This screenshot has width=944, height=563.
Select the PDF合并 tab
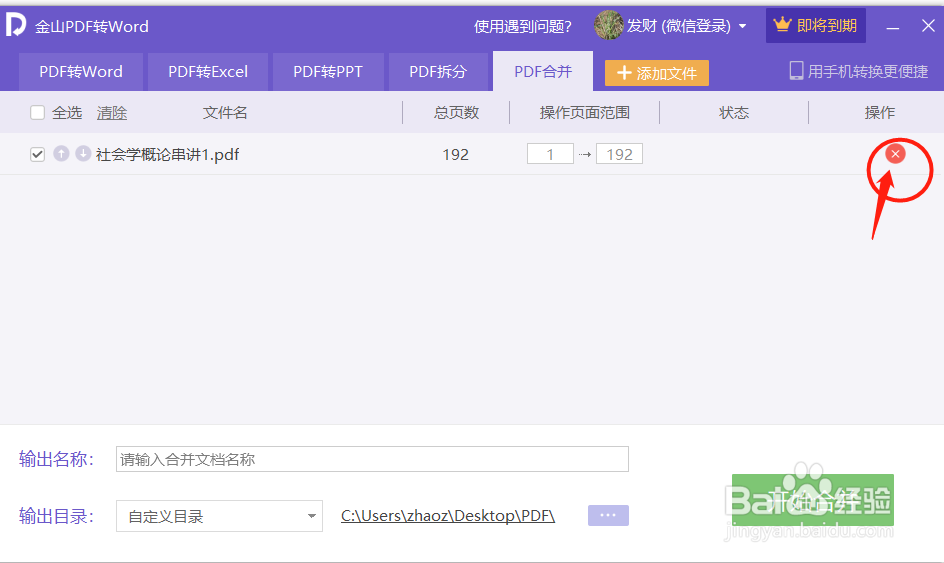pyautogui.click(x=542, y=72)
